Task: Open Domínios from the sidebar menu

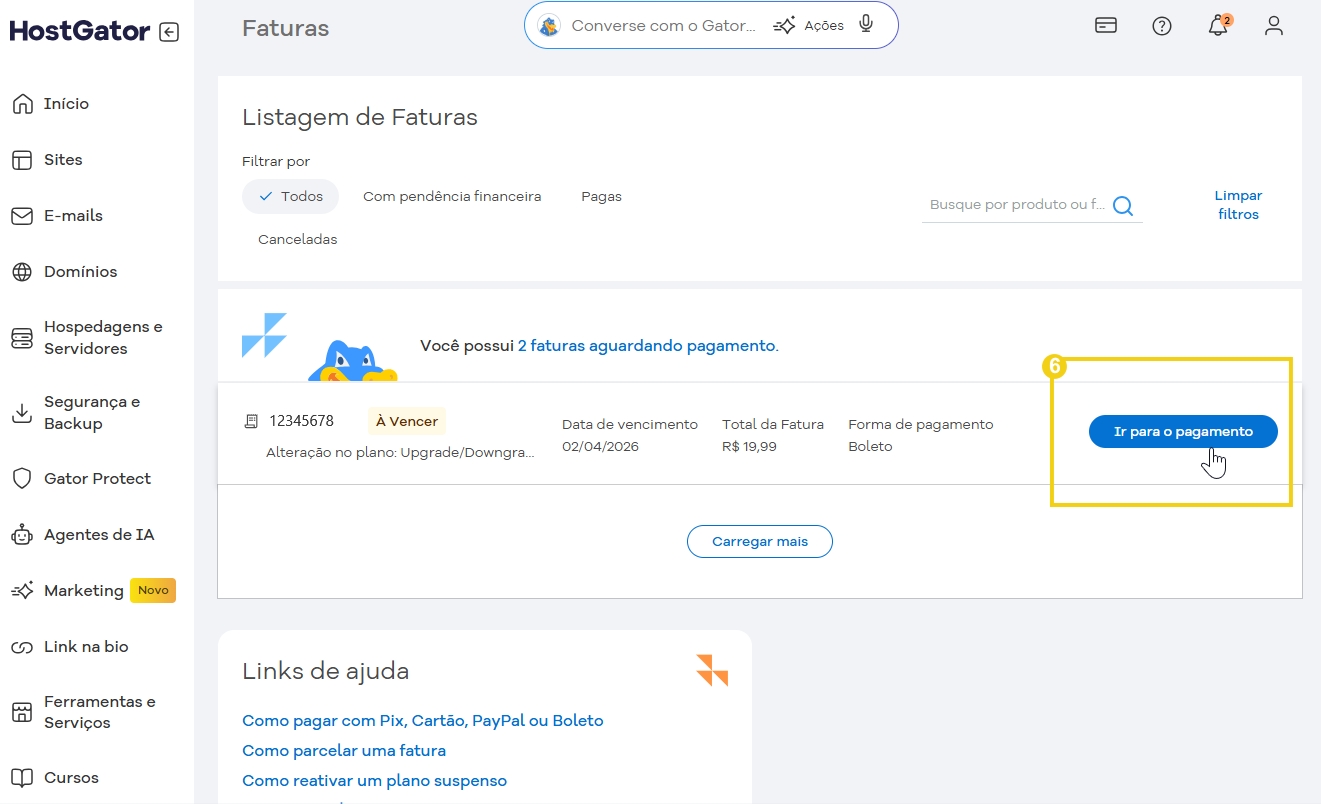Action: point(80,271)
